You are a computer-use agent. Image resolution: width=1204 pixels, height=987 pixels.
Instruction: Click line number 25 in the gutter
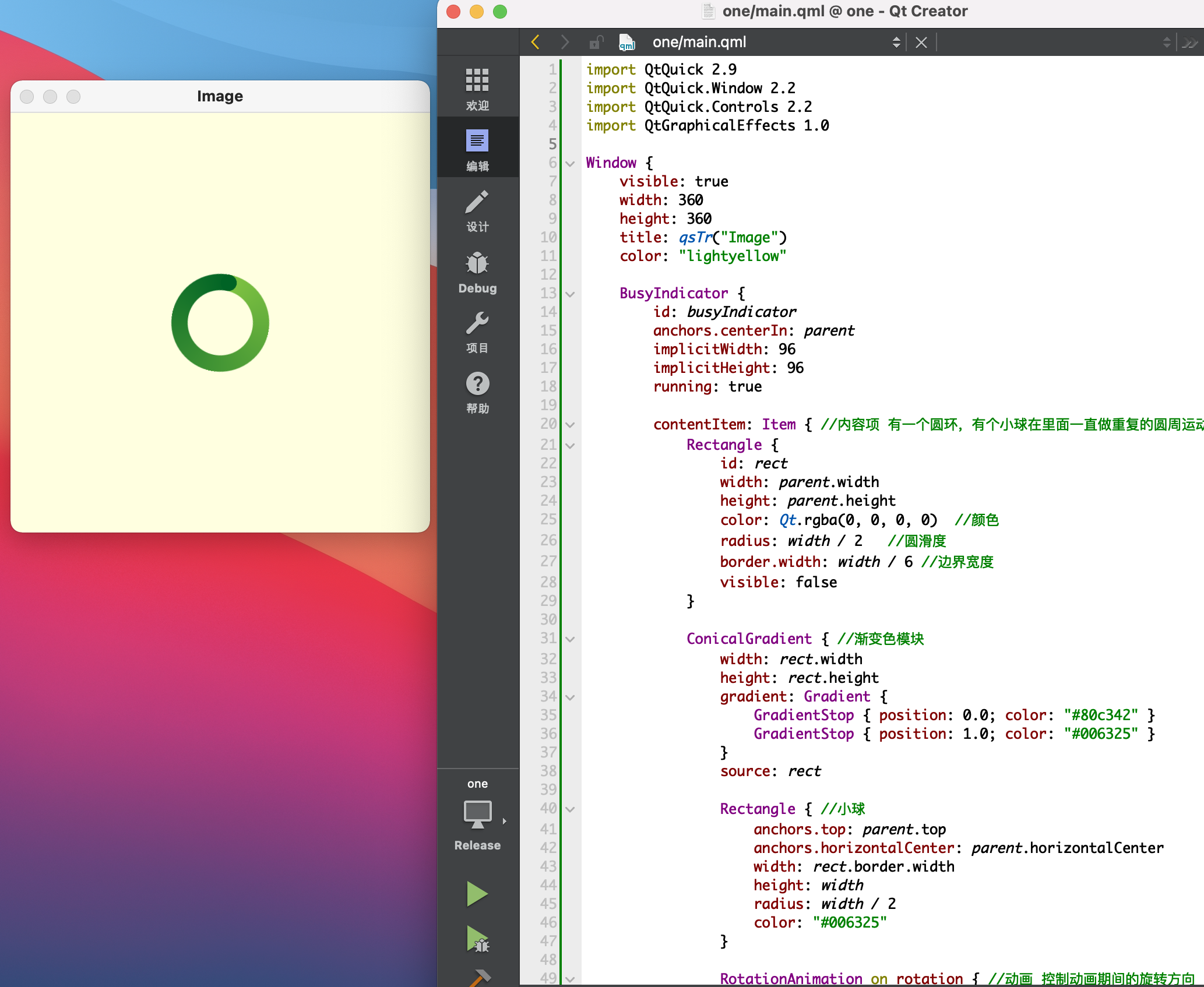pos(548,519)
